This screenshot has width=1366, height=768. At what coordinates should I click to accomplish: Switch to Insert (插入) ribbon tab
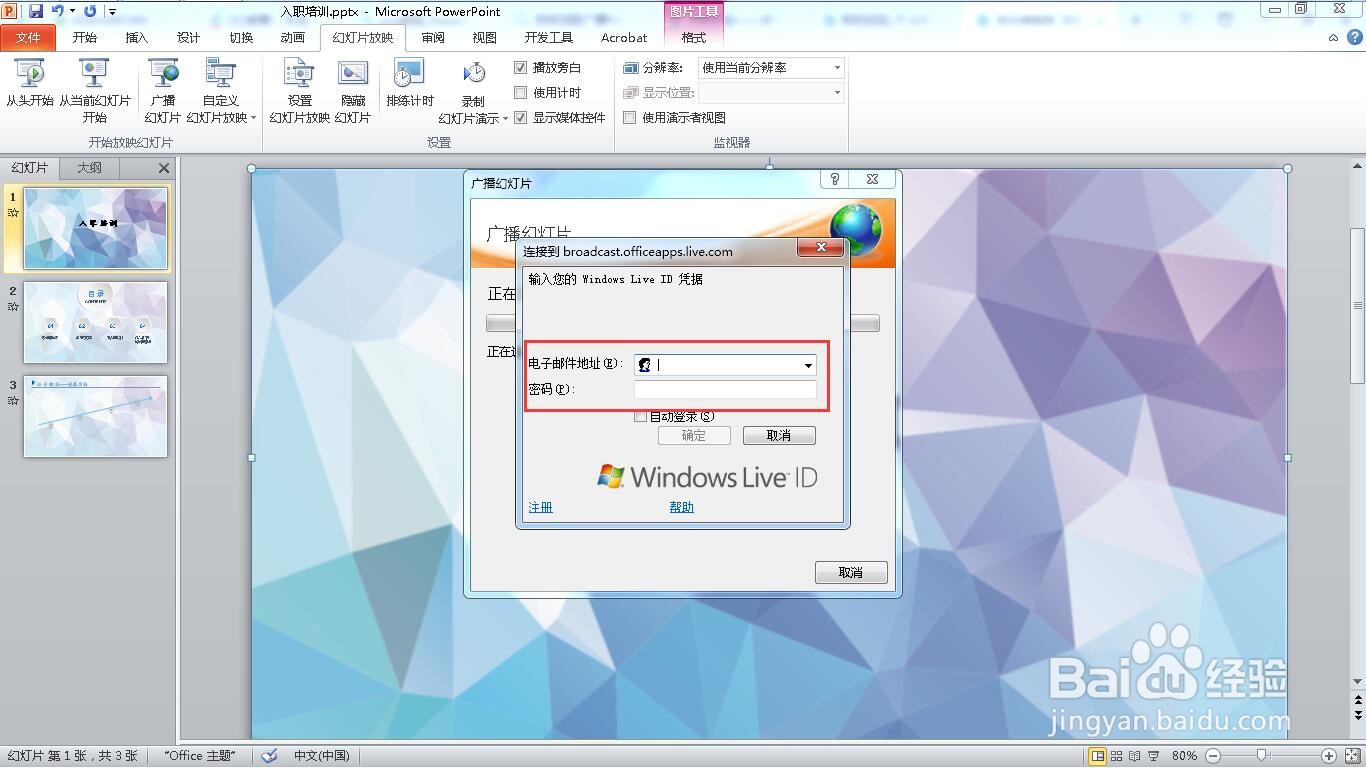(137, 38)
